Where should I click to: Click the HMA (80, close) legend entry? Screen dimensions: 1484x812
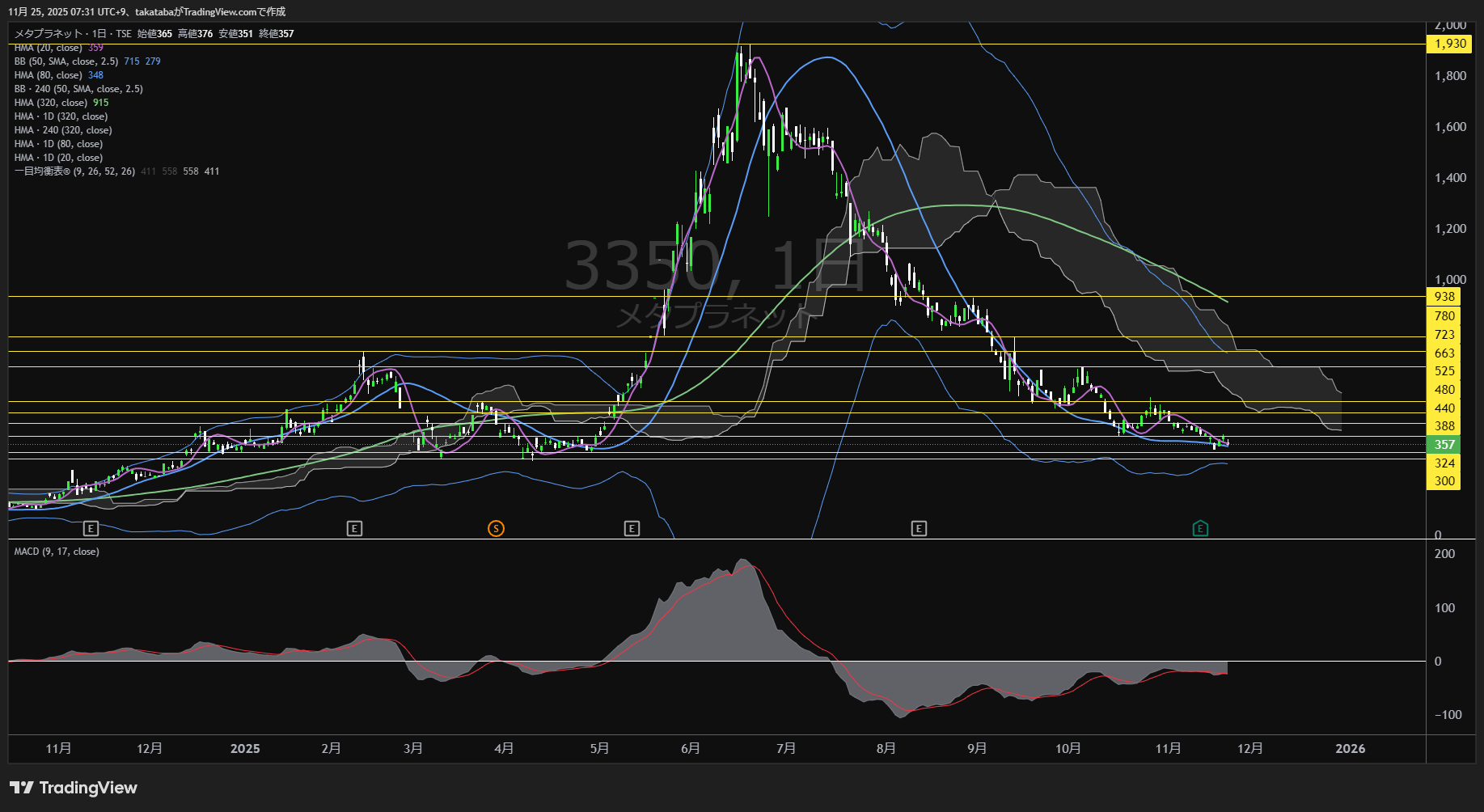49,75
